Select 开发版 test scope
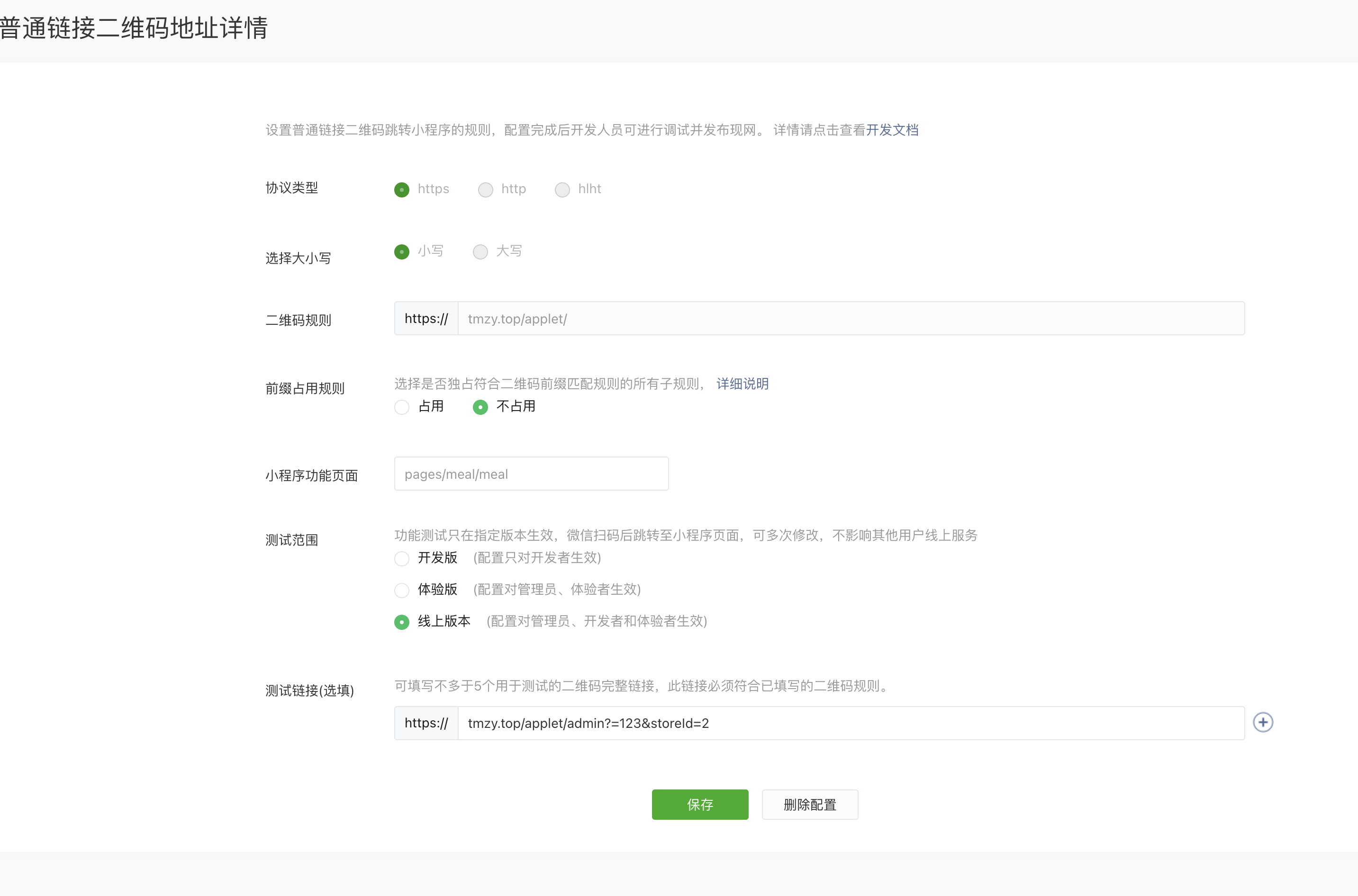This screenshot has height=896, width=1358. click(x=402, y=558)
